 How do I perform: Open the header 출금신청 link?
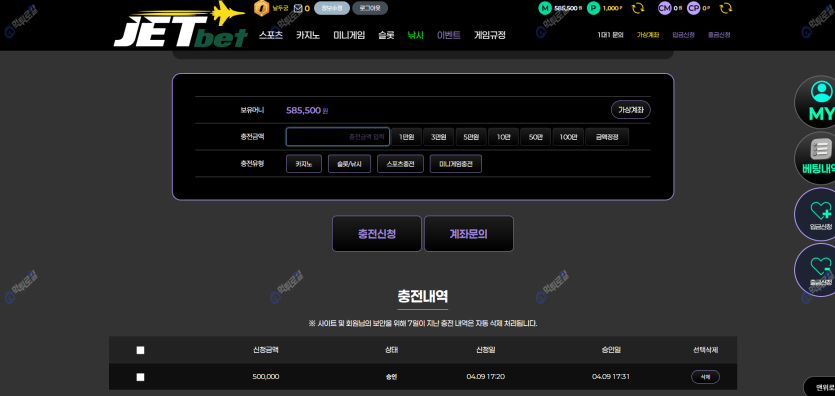pyautogui.click(x=719, y=35)
